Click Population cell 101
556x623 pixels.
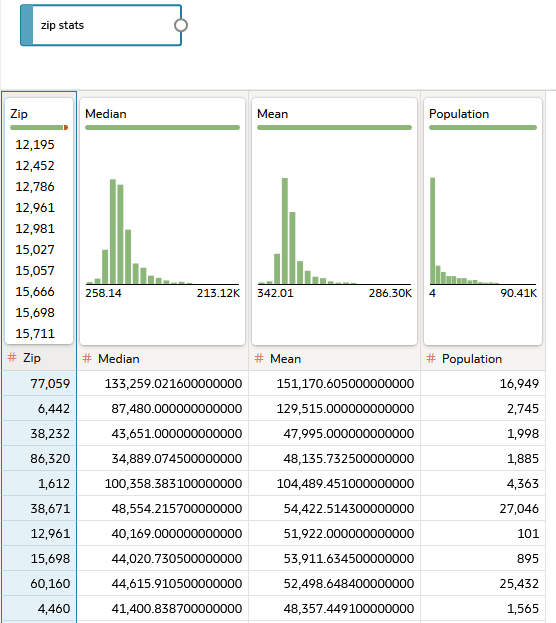pos(483,534)
